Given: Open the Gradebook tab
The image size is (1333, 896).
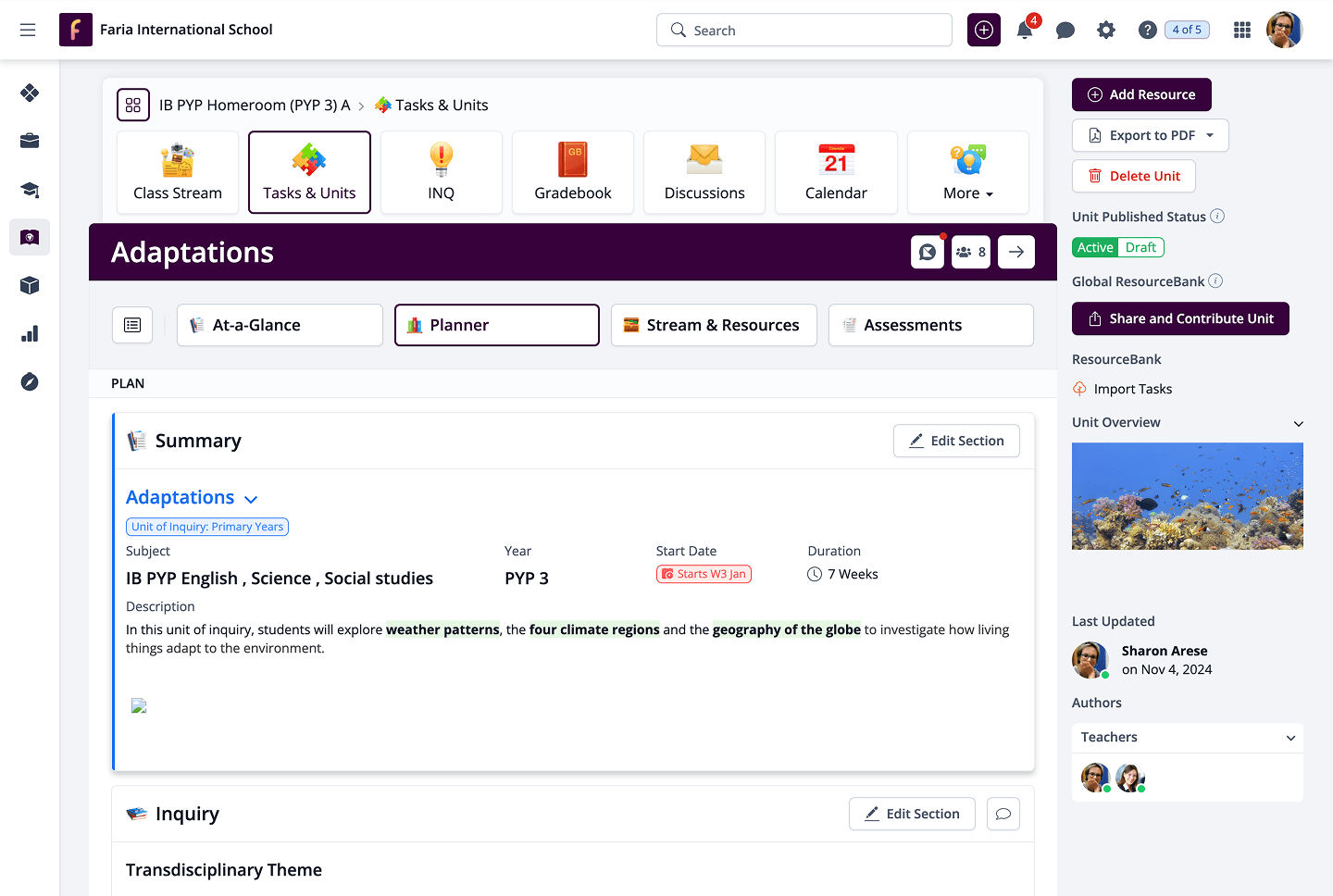Looking at the screenshot, I should pos(573,172).
